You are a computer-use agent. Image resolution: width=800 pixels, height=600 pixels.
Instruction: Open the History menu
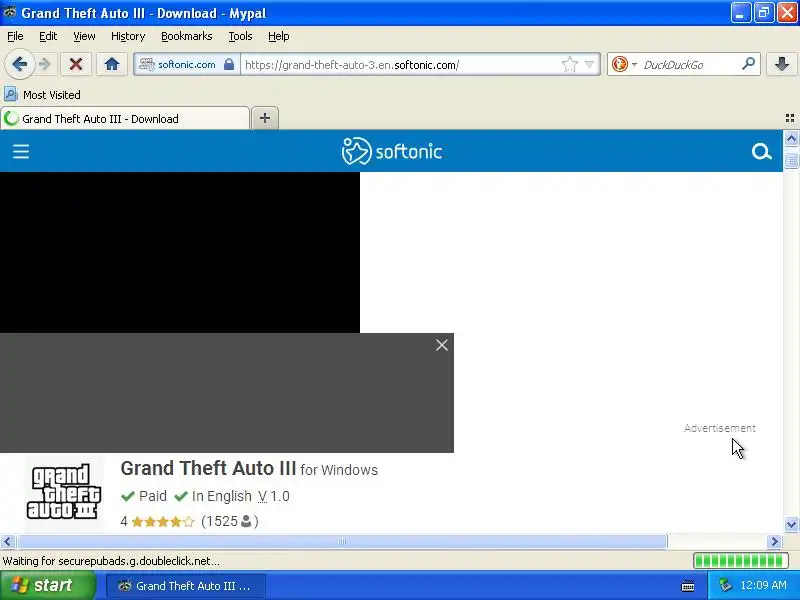128,36
